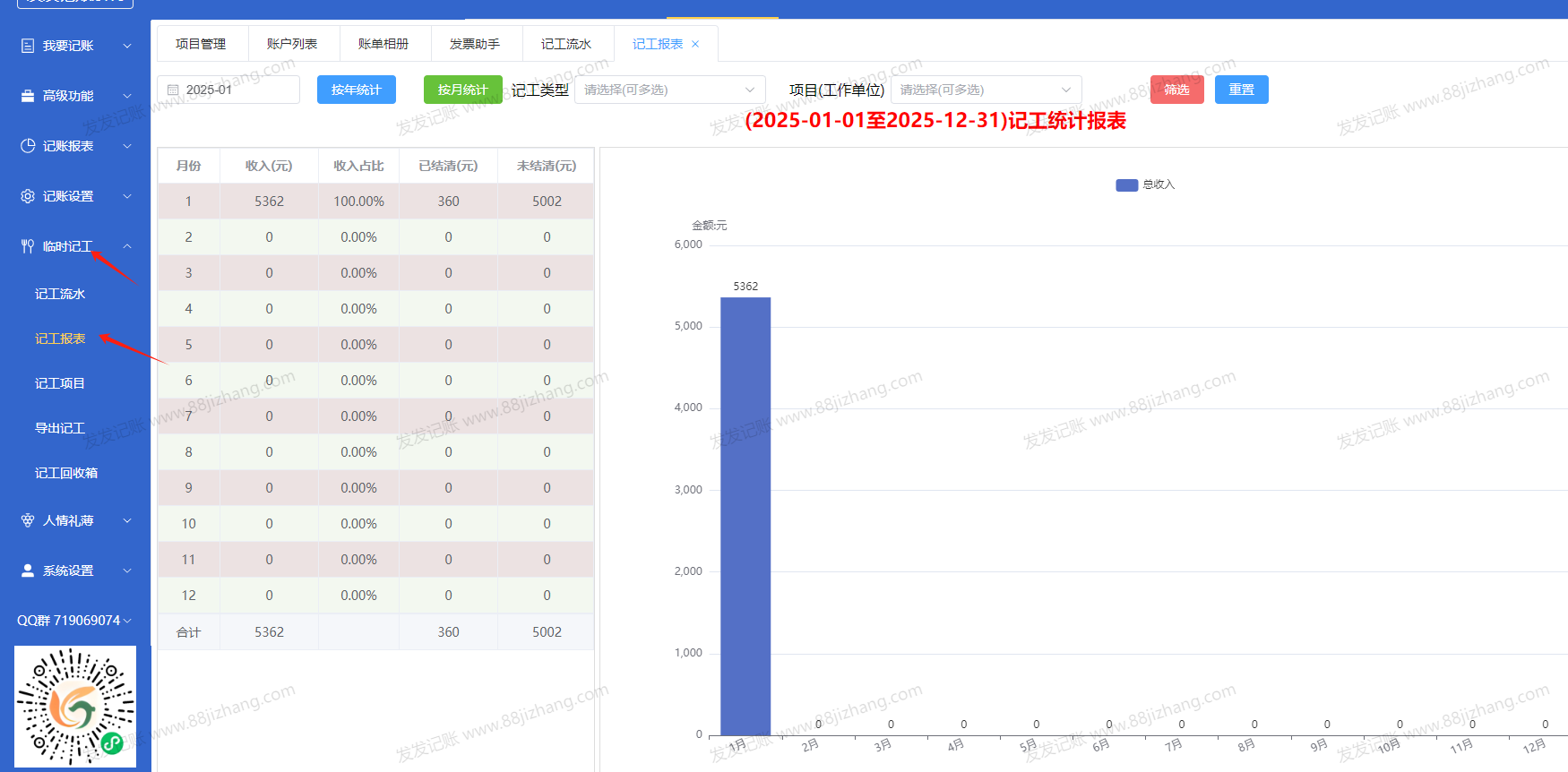
Task: Switch to the 发票助手 tab
Action: pos(475,44)
